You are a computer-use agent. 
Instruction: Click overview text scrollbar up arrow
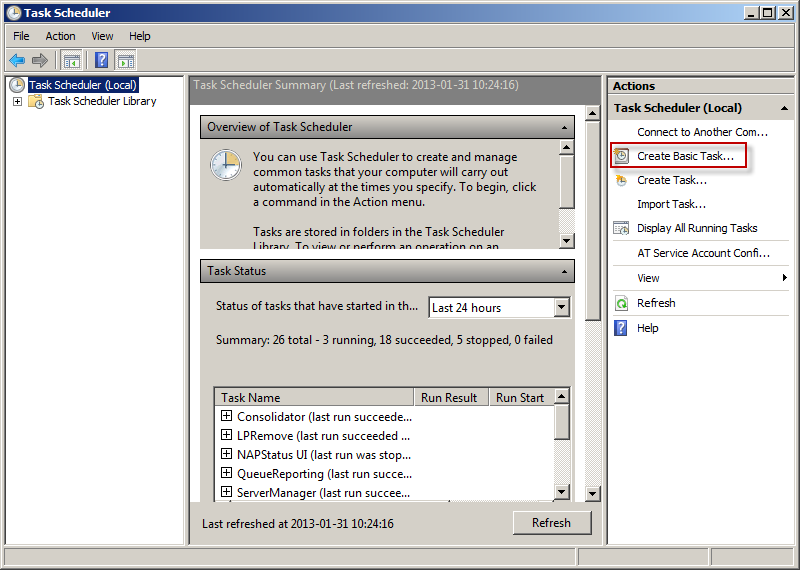(566, 148)
